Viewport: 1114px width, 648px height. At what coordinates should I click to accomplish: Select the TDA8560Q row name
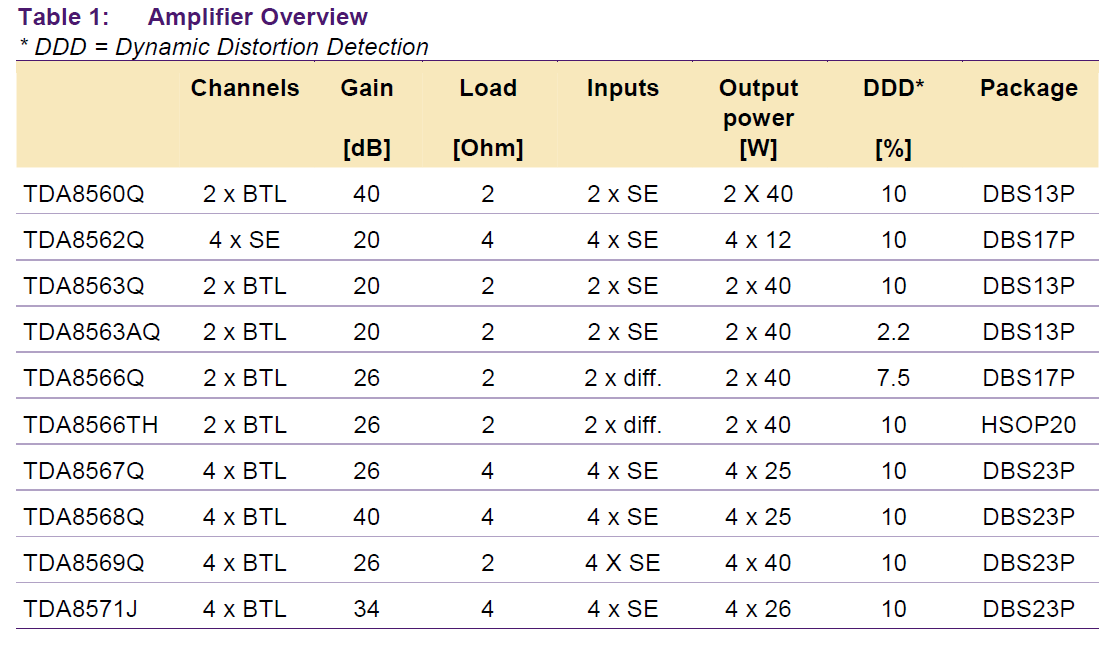84,194
